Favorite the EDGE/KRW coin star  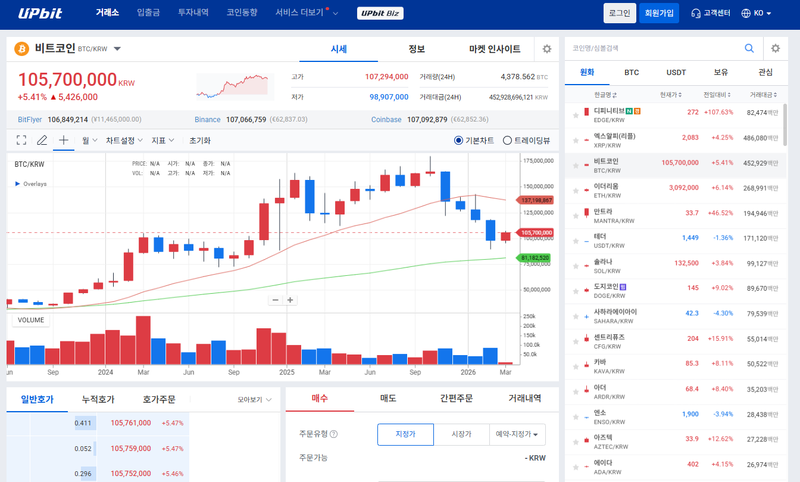575,113
